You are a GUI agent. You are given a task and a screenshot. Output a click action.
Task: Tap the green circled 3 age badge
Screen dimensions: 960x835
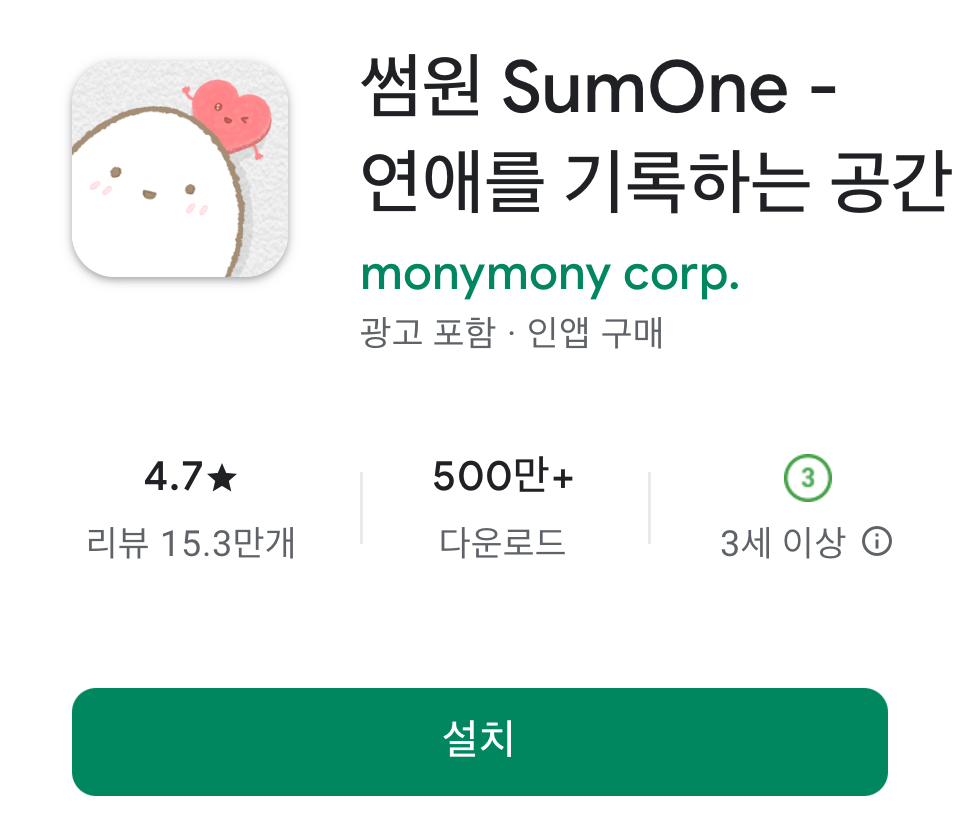(808, 477)
